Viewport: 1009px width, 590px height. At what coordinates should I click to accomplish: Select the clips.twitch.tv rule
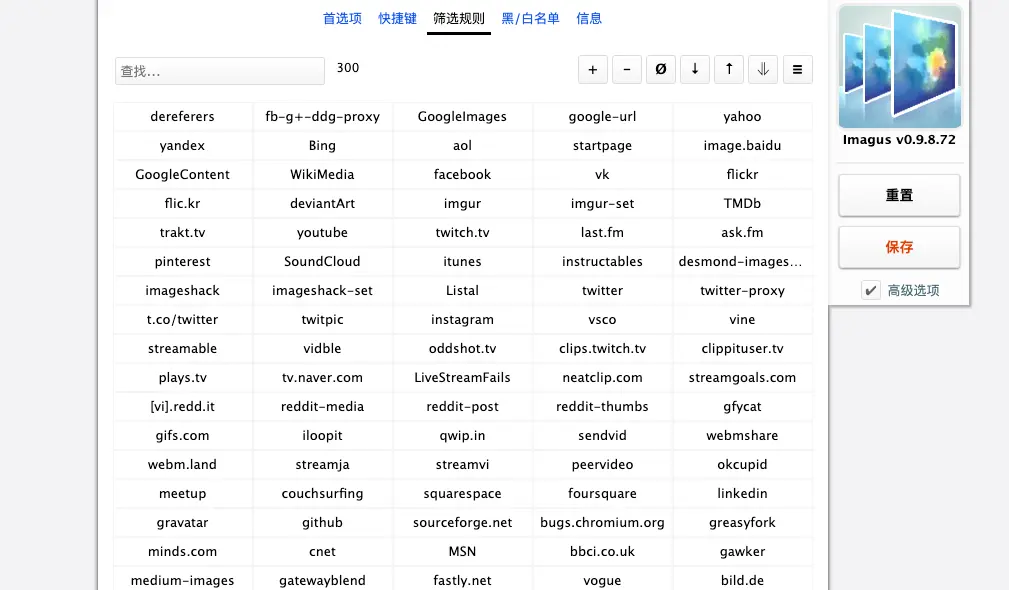[602, 348]
